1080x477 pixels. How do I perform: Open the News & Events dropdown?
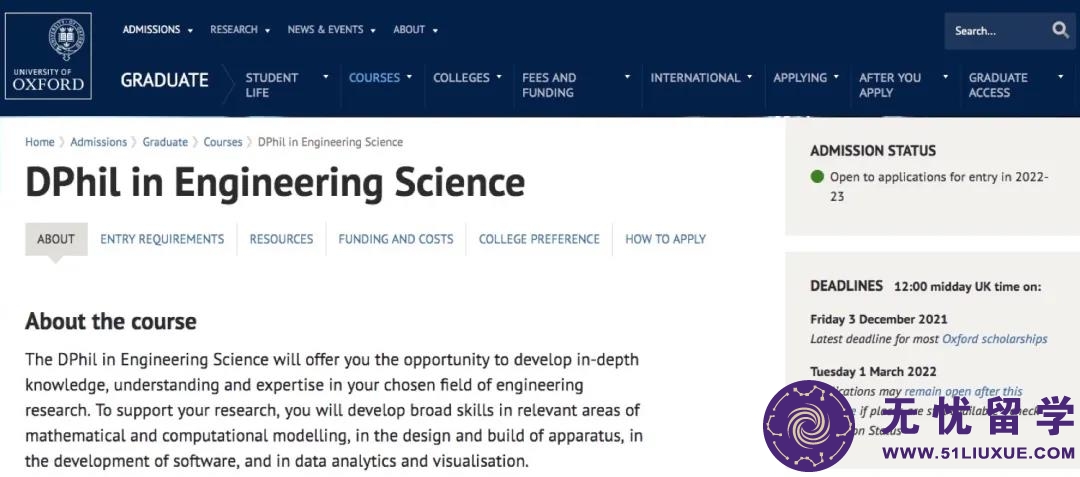click(332, 30)
